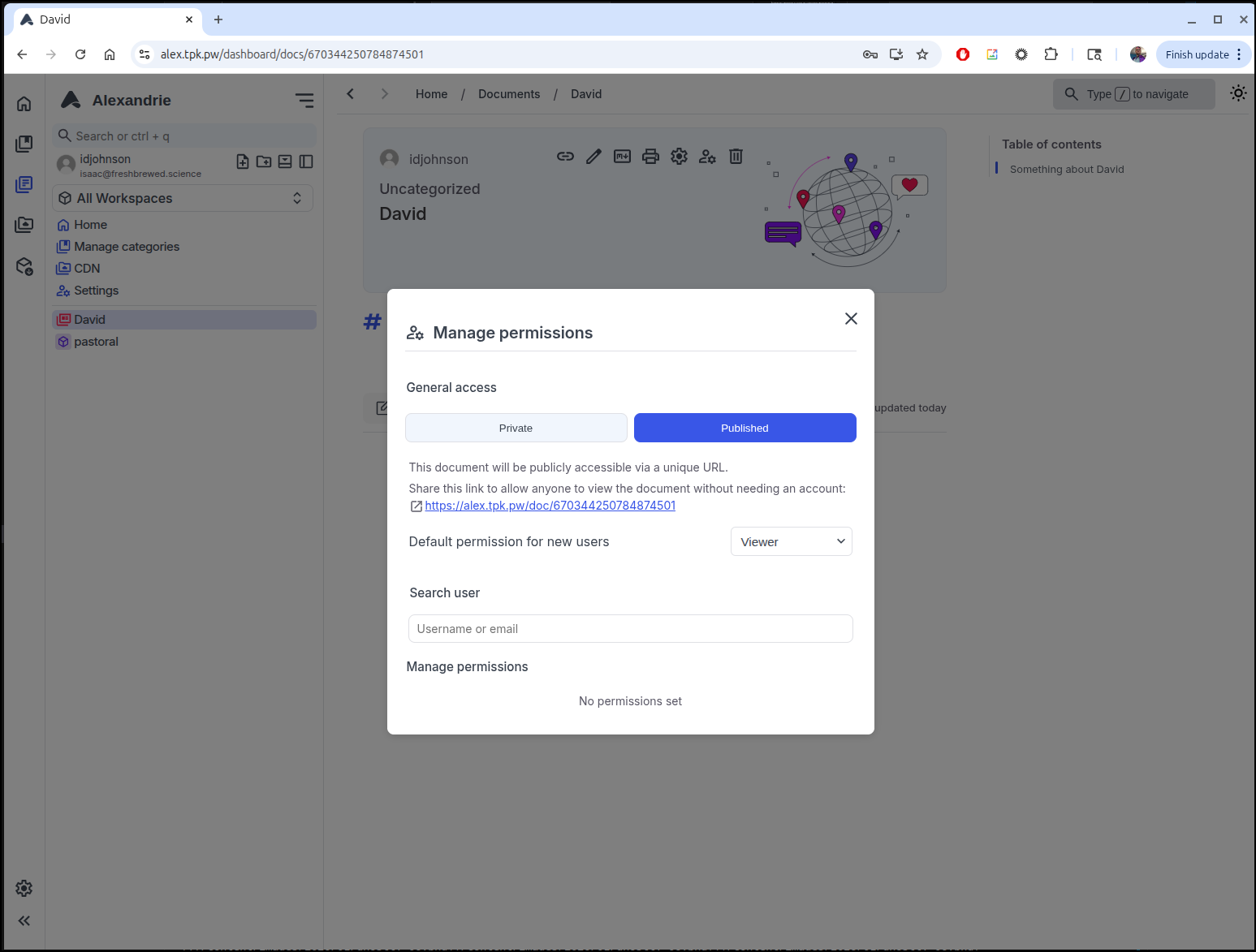Close the Manage permissions dialog

(x=850, y=319)
